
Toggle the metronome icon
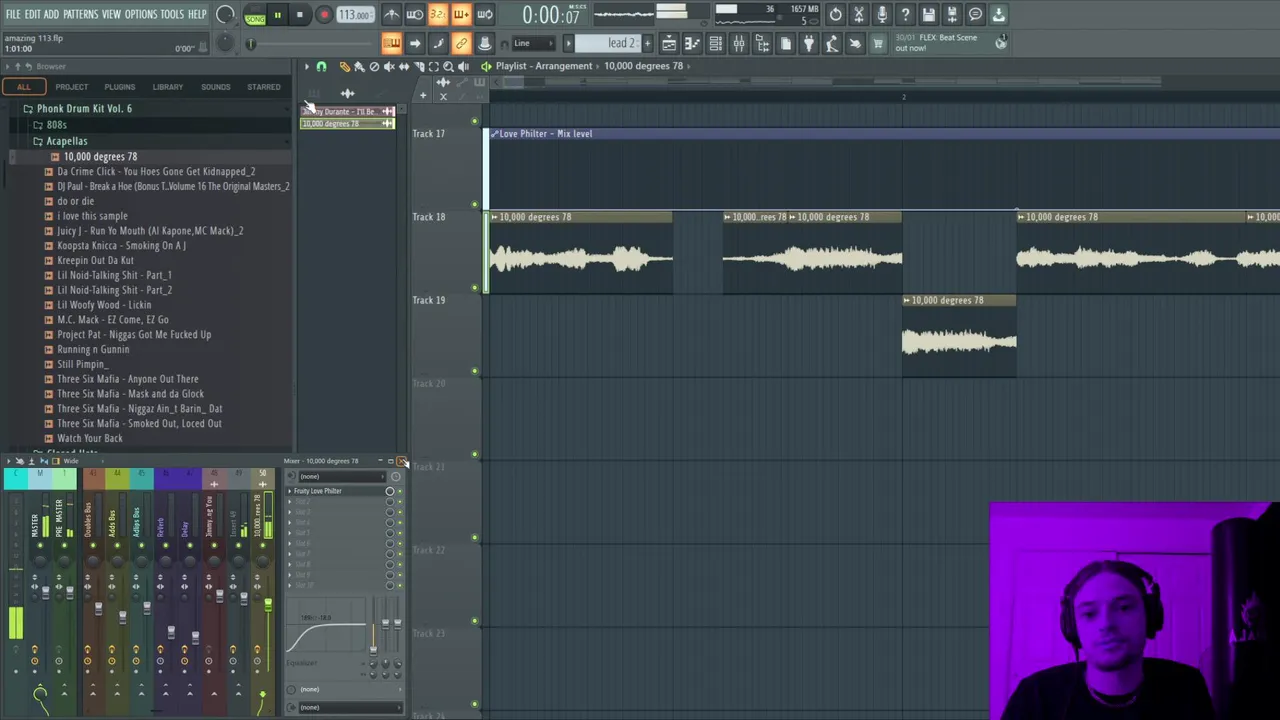click(391, 15)
